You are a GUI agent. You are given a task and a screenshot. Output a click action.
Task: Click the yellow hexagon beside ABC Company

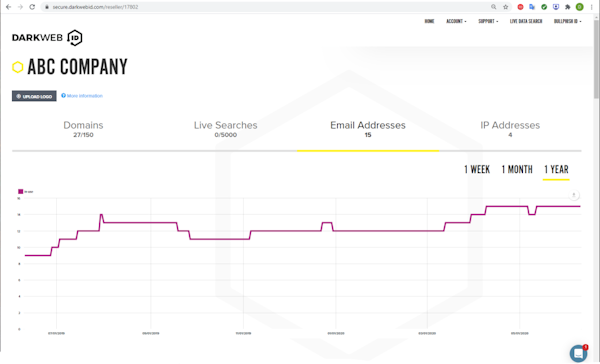pyautogui.click(x=18, y=67)
